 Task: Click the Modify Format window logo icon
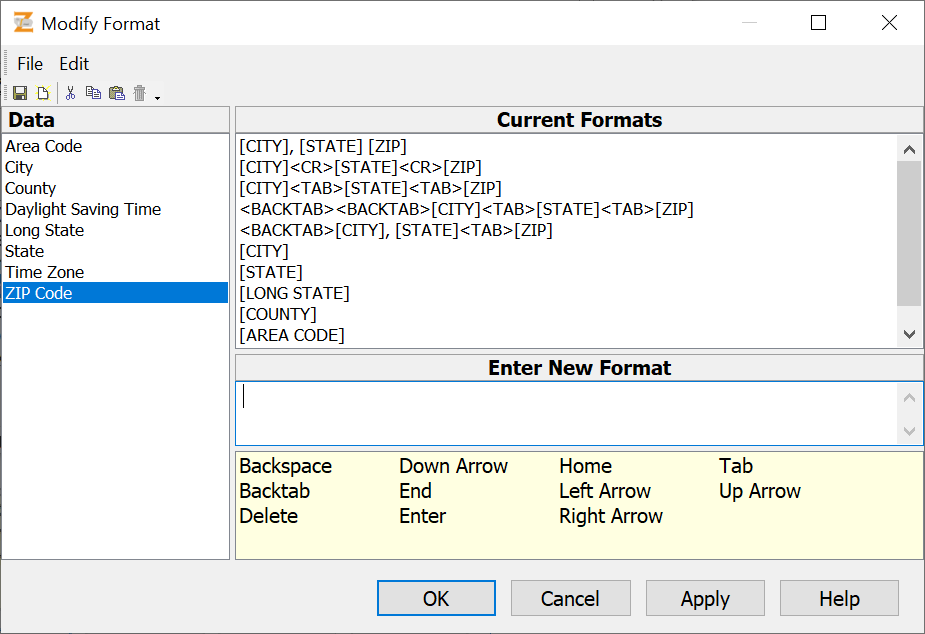click(24, 24)
